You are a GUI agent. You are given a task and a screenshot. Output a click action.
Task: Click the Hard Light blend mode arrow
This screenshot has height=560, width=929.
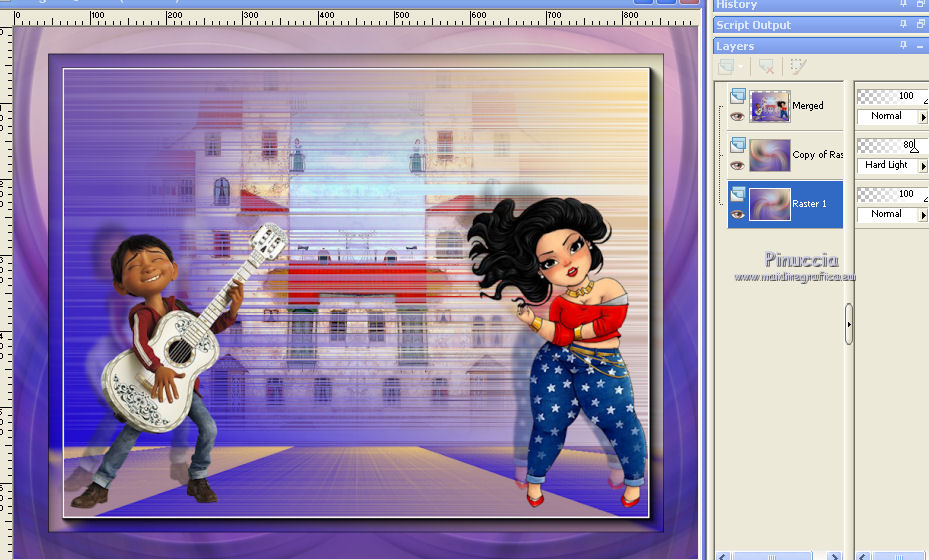[923, 167]
